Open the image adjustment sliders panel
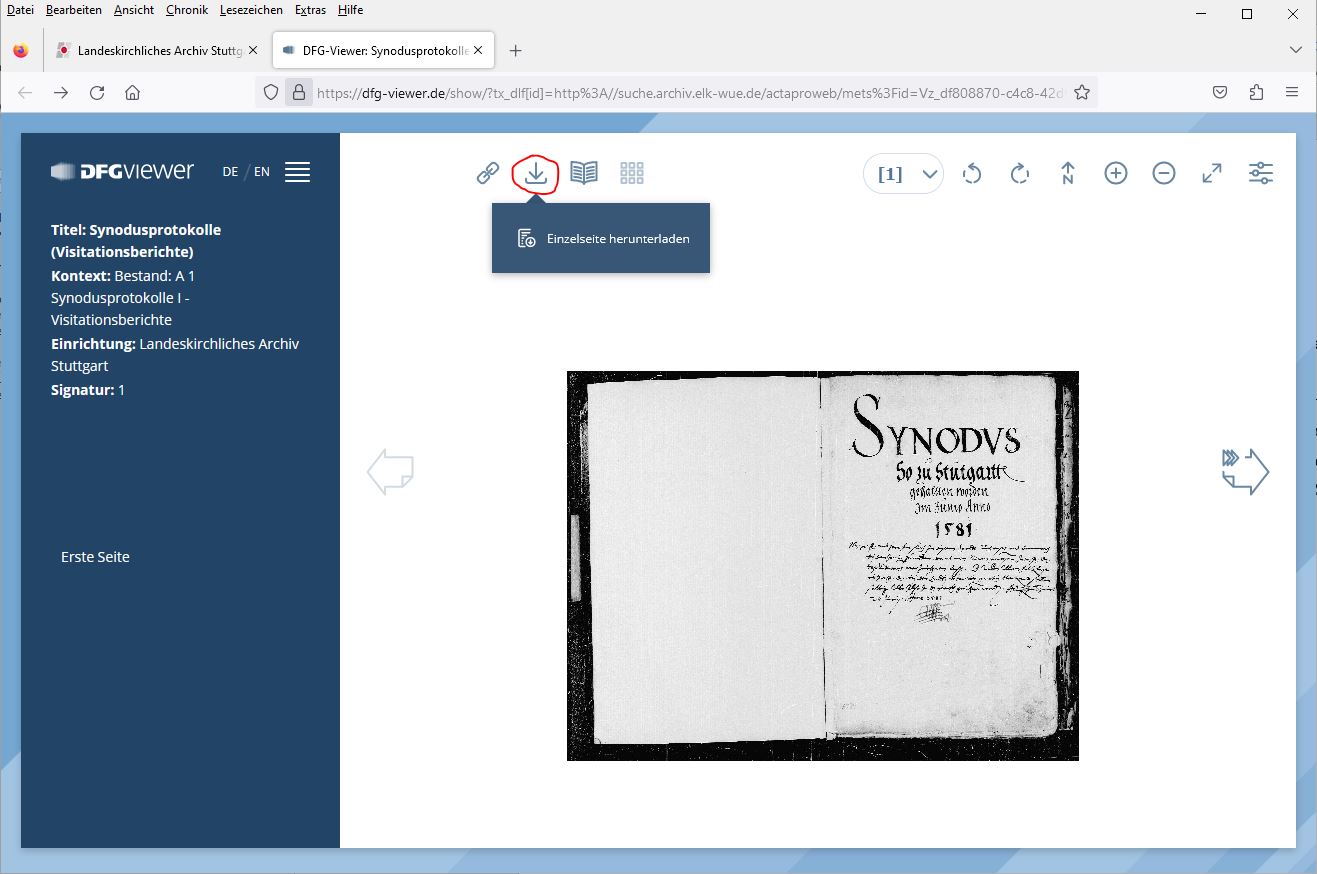The height and width of the screenshot is (874, 1317). point(1260,173)
